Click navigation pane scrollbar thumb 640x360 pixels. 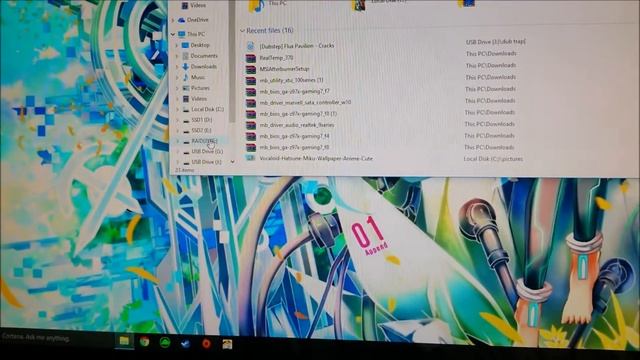pyautogui.click(x=232, y=61)
